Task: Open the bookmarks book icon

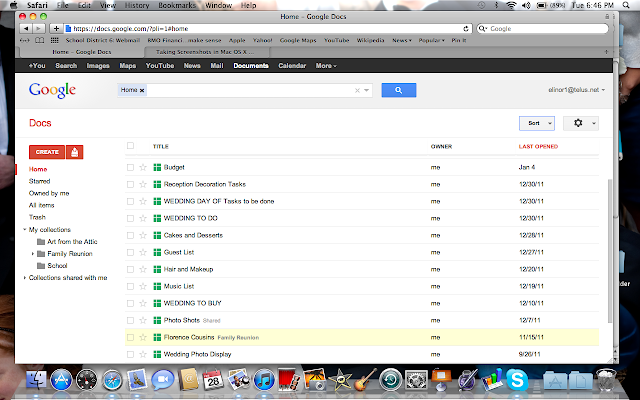Action: click(x=40, y=40)
